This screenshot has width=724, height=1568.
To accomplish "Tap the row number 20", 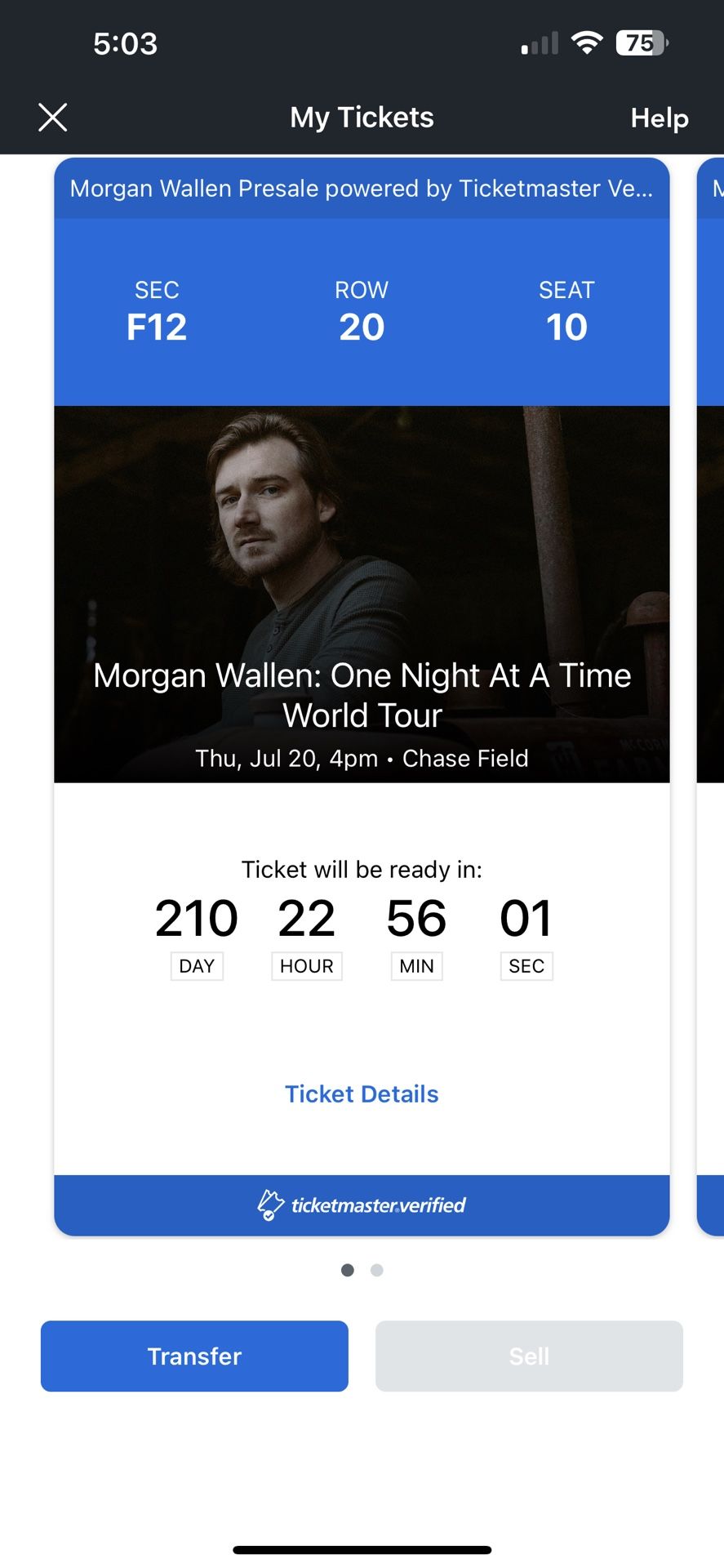I will tap(362, 327).
